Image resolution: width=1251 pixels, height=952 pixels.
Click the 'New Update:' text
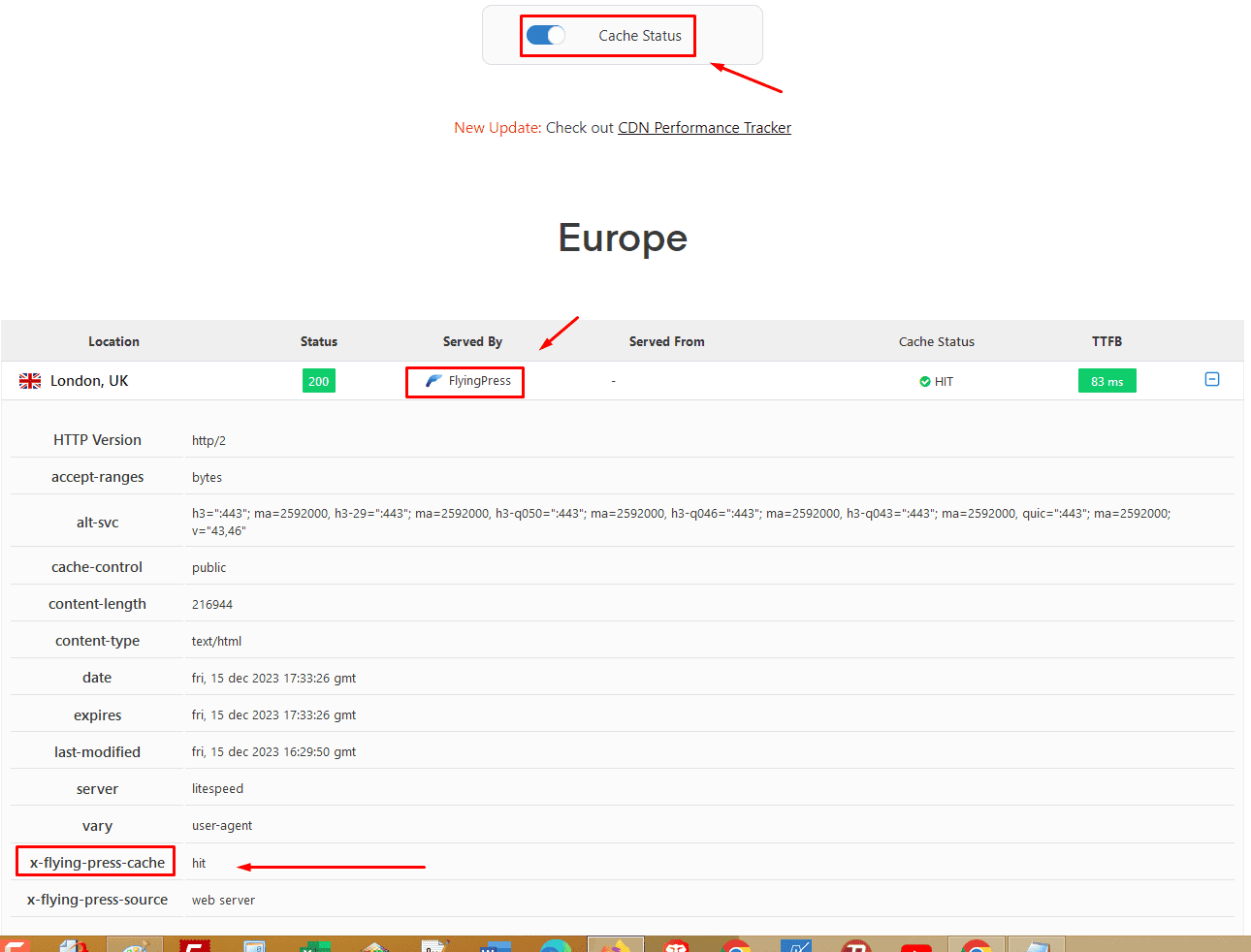(497, 128)
